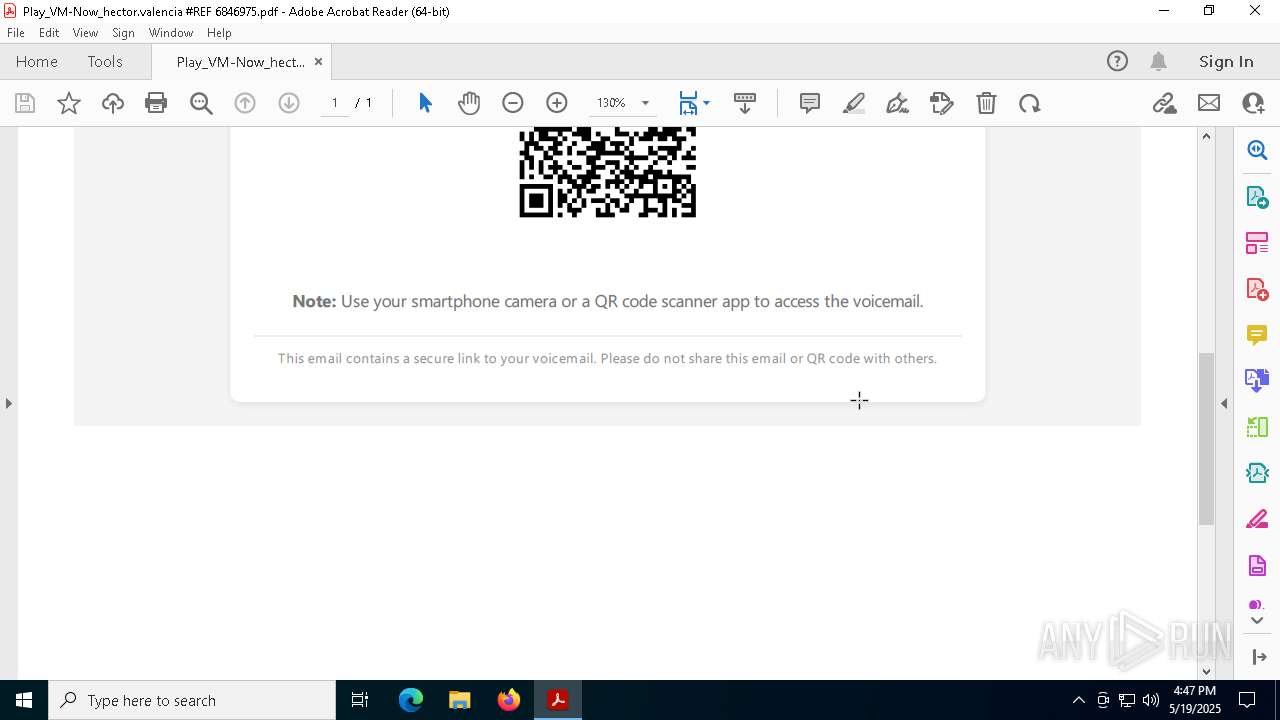Rotate the page with rotate icon
Viewport: 1280px width, 720px height.
[x=1030, y=103]
